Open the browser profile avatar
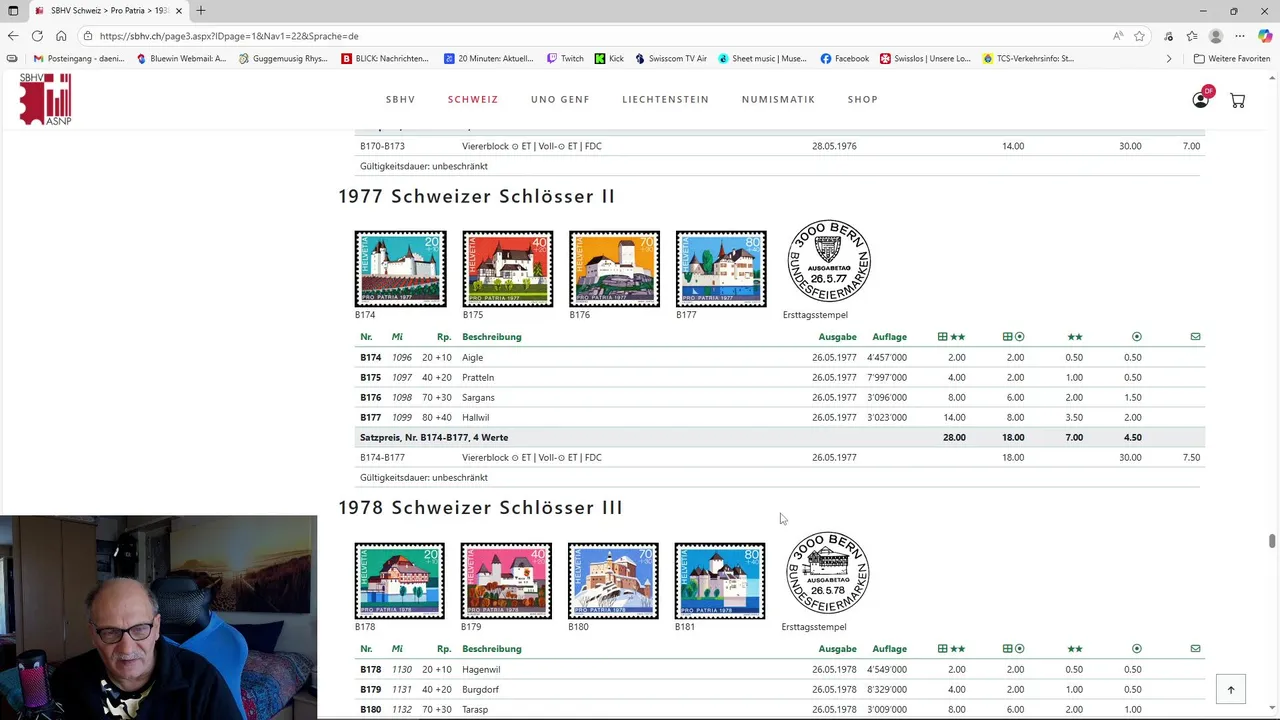The width and height of the screenshot is (1280, 720). tap(1216, 36)
